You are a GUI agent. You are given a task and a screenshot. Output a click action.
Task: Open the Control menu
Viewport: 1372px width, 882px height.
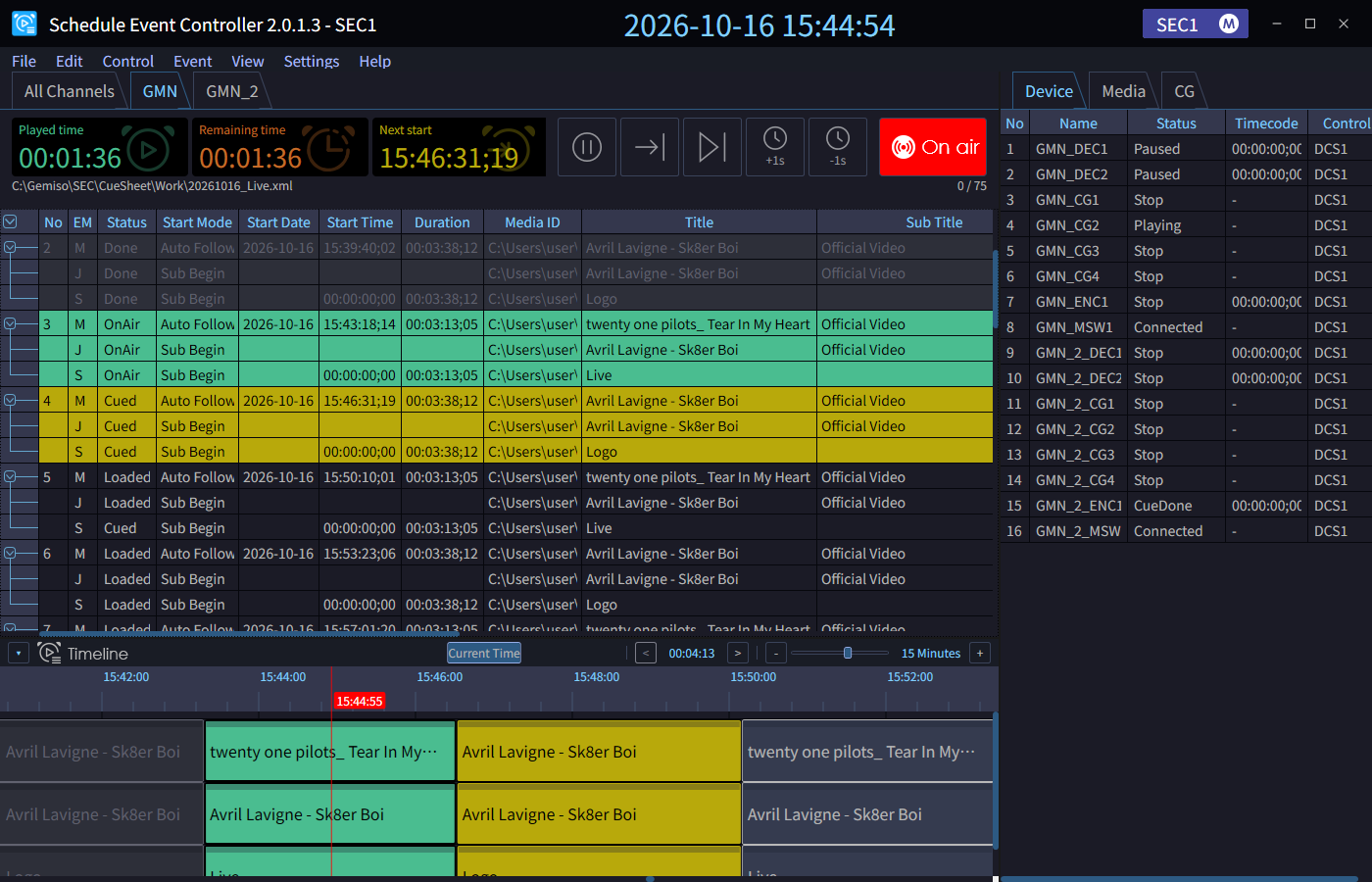128,61
